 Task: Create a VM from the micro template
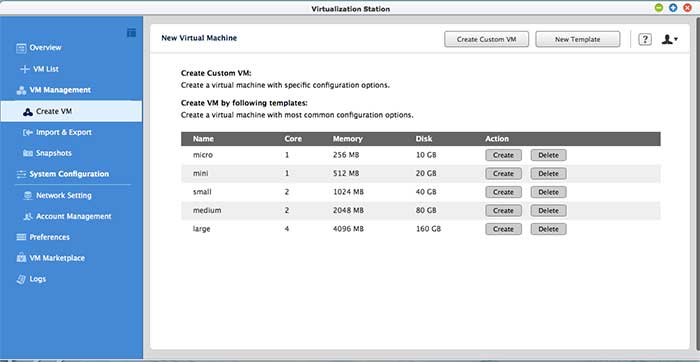pos(504,155)
